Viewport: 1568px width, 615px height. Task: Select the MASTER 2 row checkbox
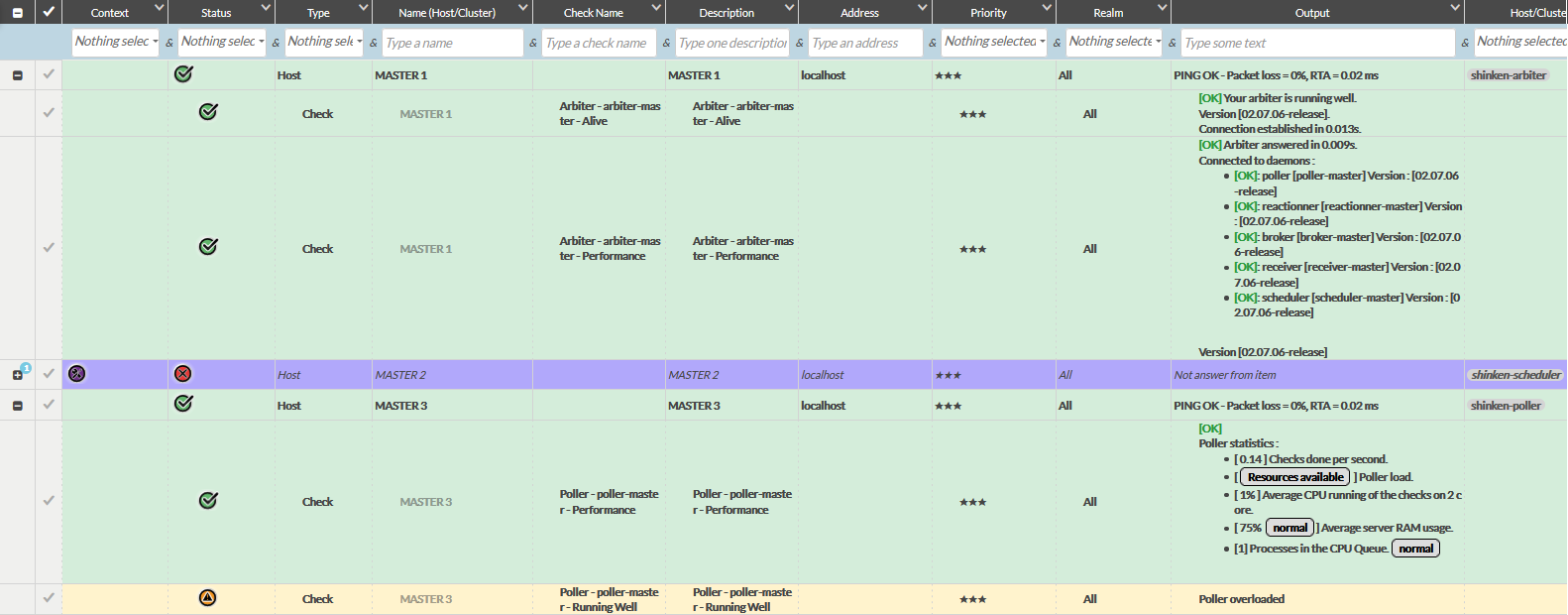(x=49, y=374)
